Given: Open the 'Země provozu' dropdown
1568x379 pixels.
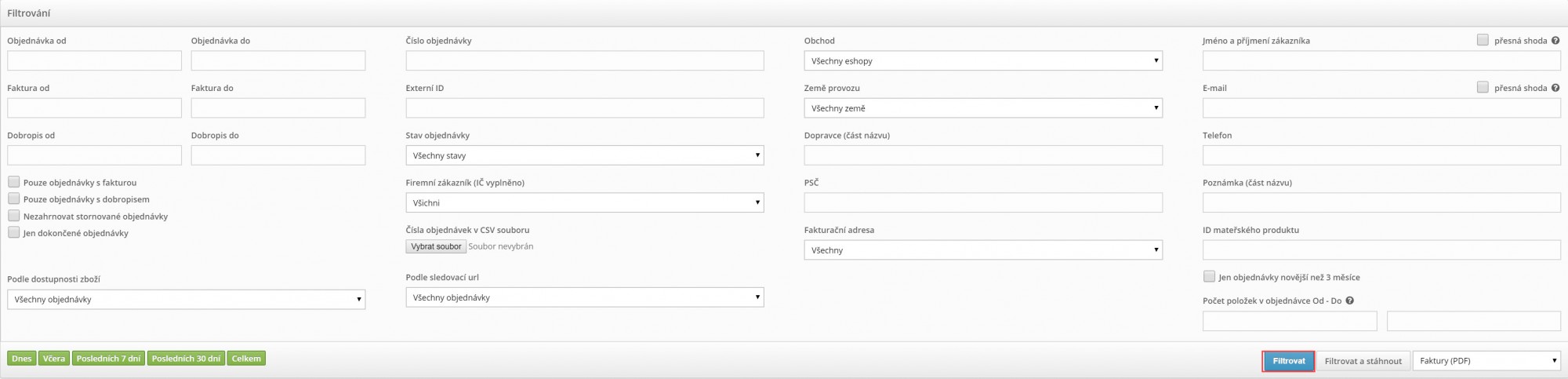Looking at the screenshot, I should pos(983,108).
